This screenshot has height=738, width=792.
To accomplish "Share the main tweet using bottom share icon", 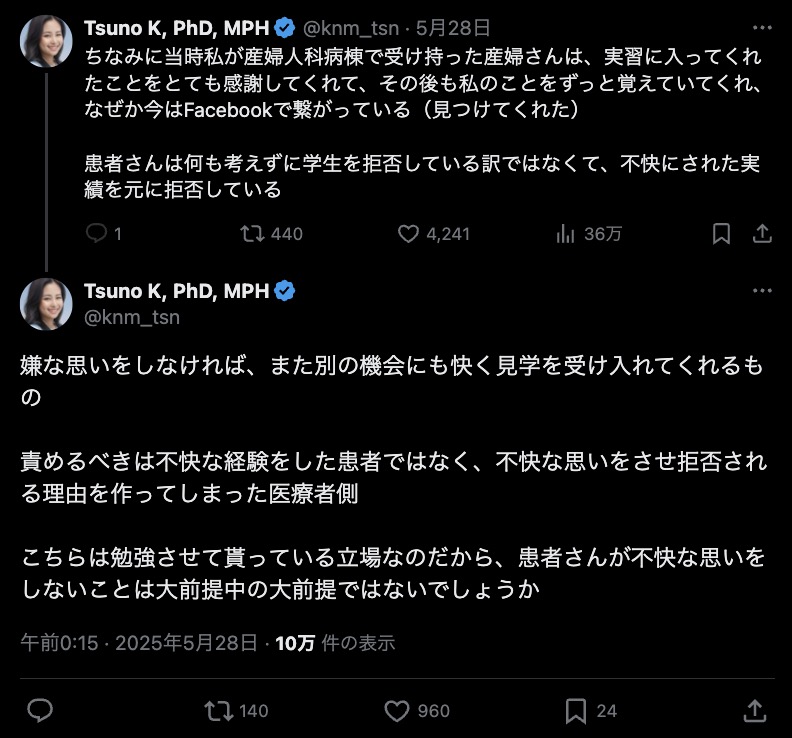I will (755, 710).
